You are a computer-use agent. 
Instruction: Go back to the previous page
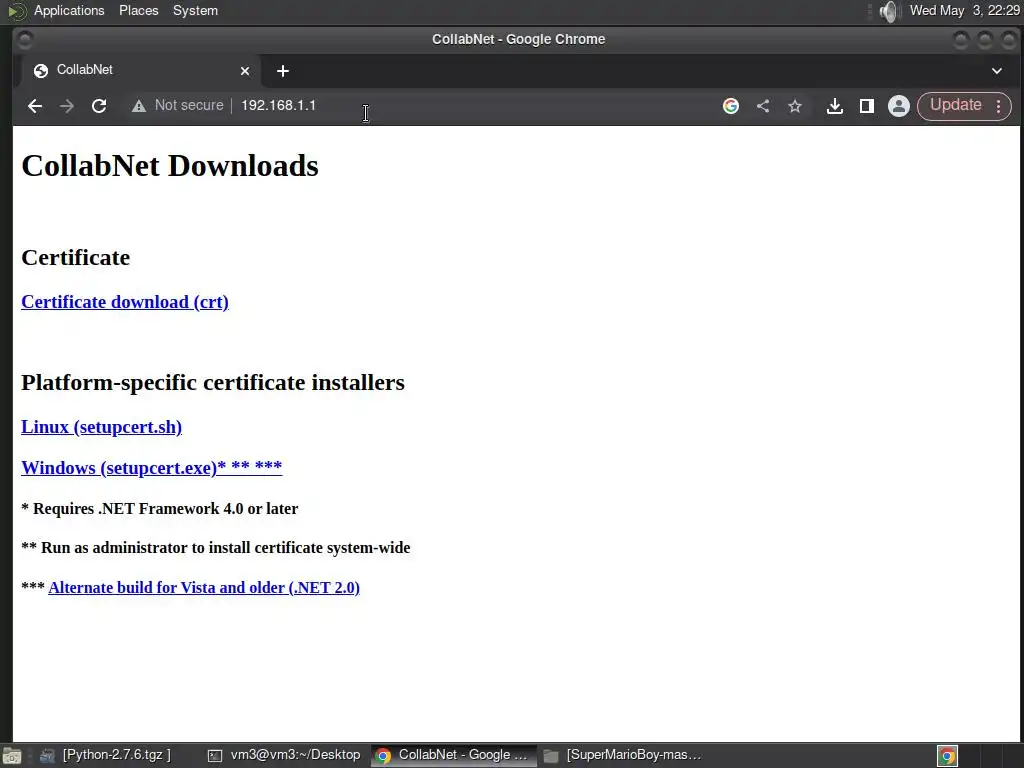(35, 106)
